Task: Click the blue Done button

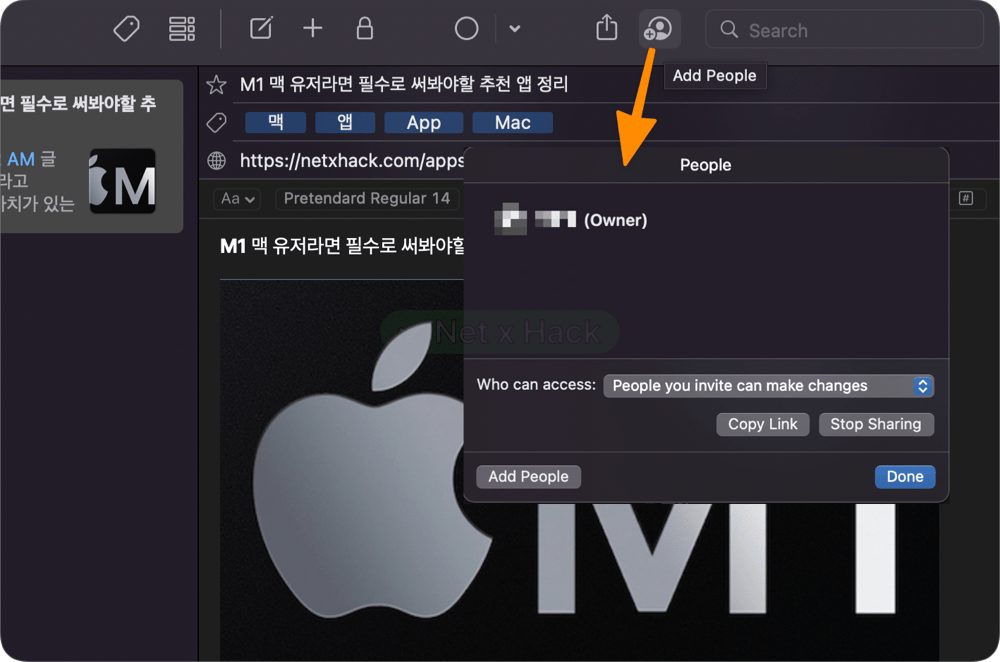Action: point(904,476)
